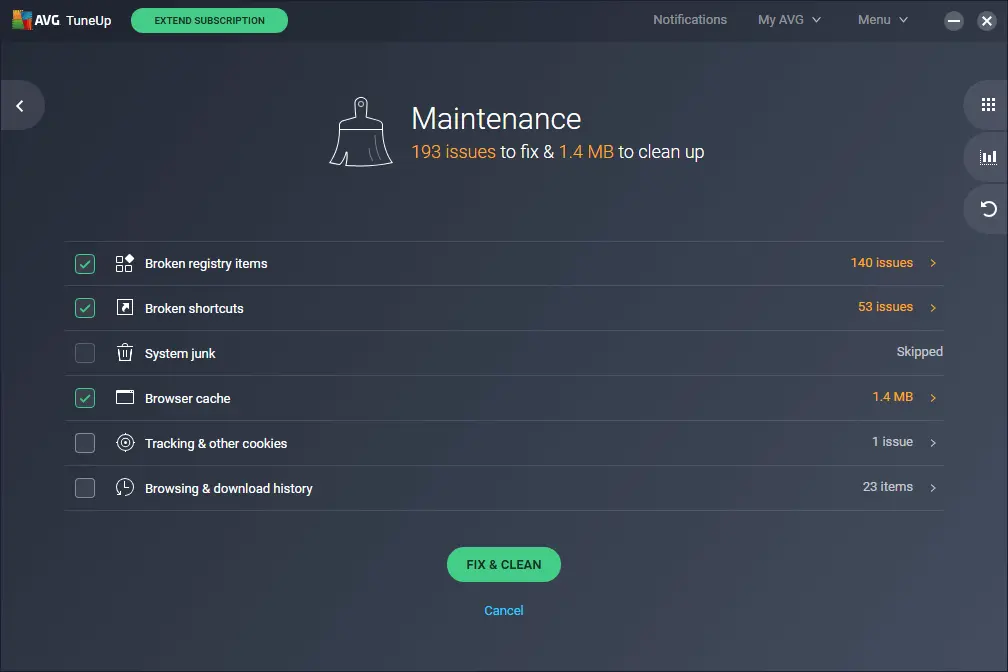Click the Tracking & other cookies label
Image resolution: width=1008 pixels, height=672 pixels.
[216, 444]
